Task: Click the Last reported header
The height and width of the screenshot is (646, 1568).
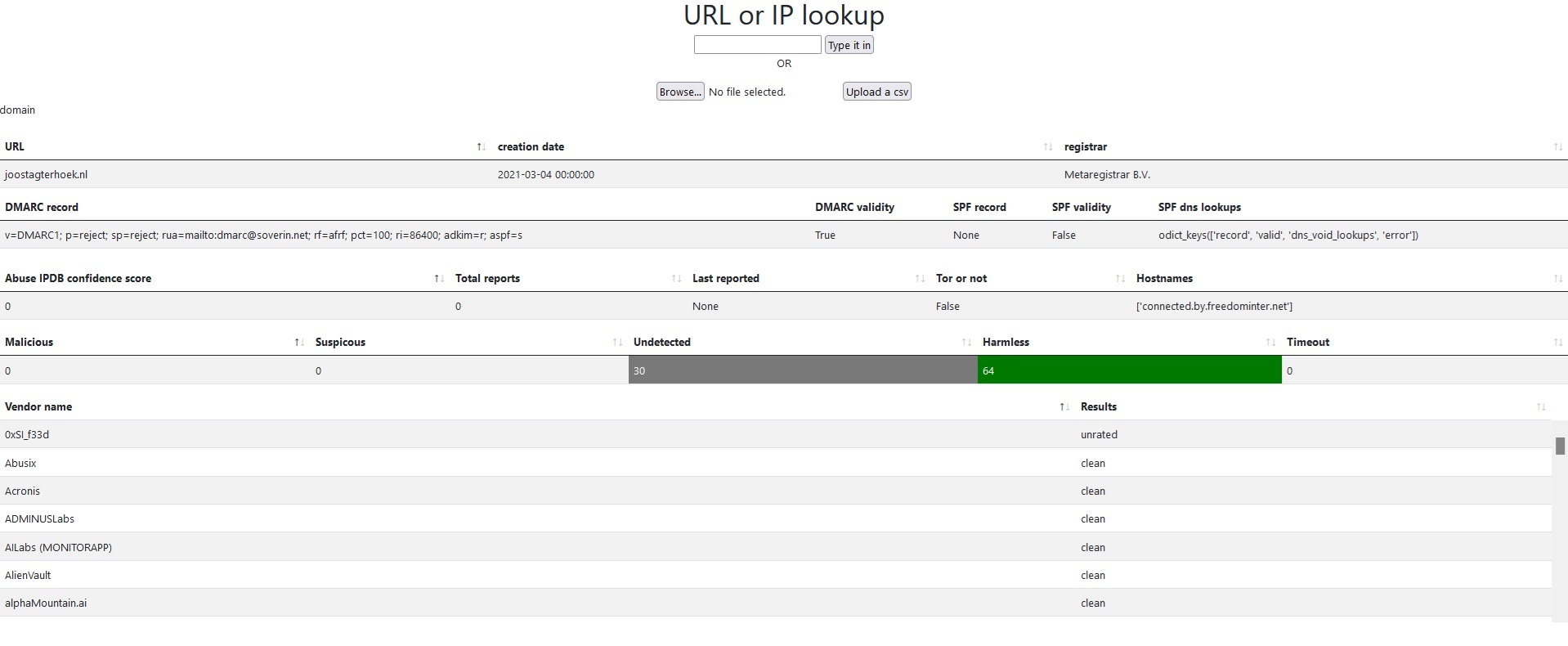Action: (726, 279)
